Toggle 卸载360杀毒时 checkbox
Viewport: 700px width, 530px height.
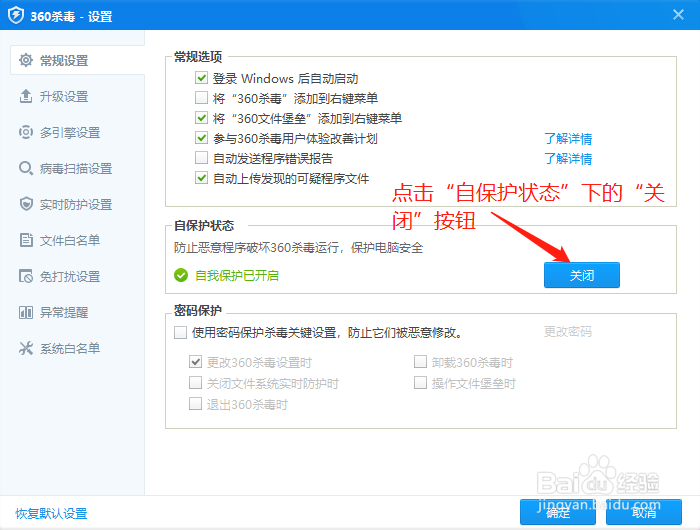(420, 362)
